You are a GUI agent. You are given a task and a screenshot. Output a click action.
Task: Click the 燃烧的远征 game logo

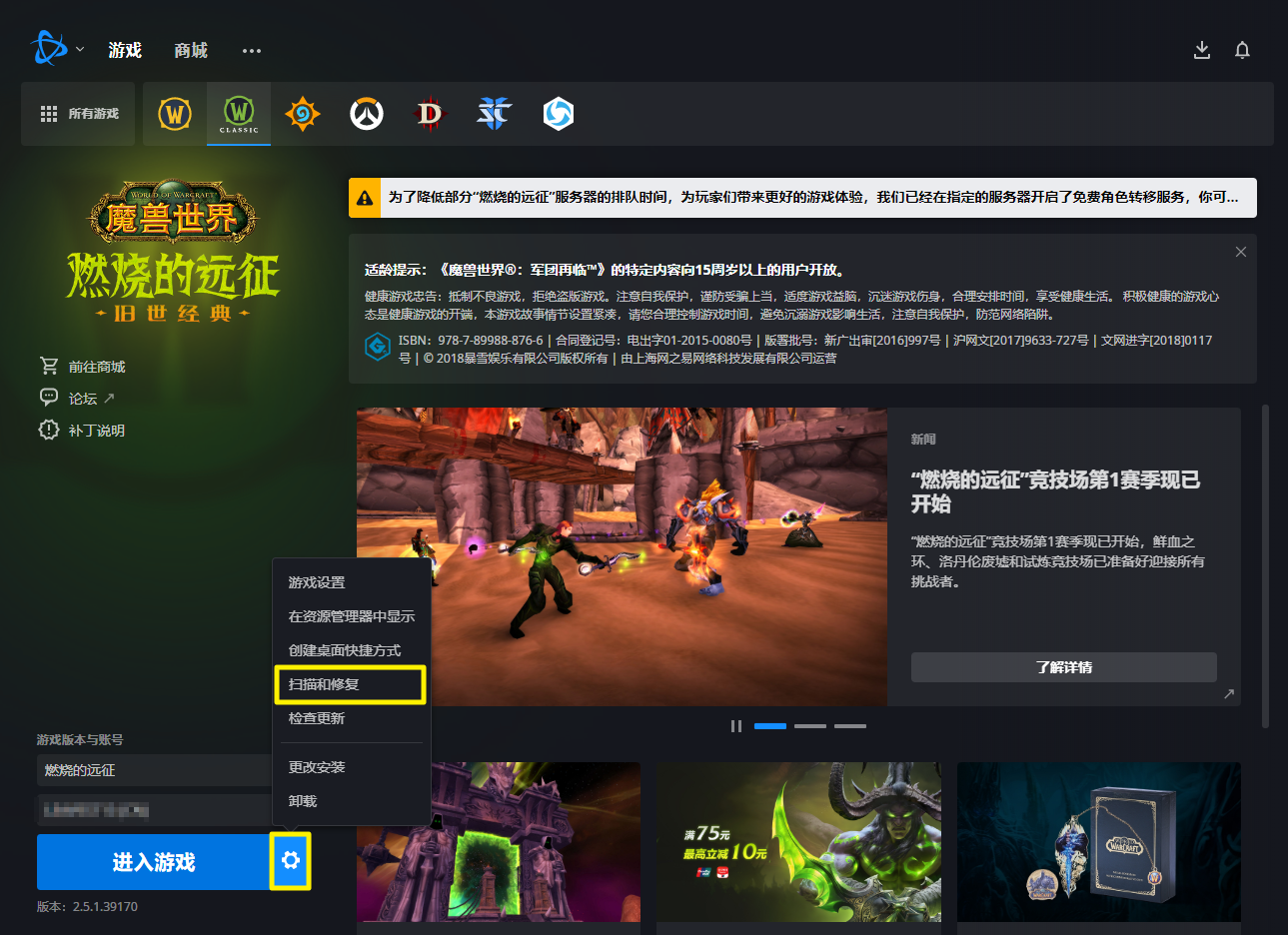173,252
